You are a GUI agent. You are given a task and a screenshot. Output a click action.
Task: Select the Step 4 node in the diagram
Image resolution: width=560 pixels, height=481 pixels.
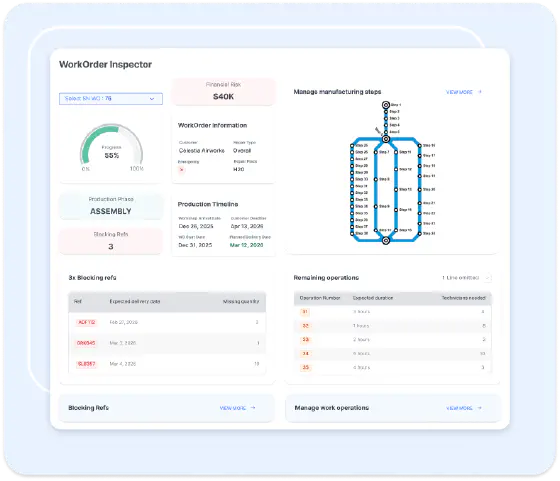click(386, 125)
